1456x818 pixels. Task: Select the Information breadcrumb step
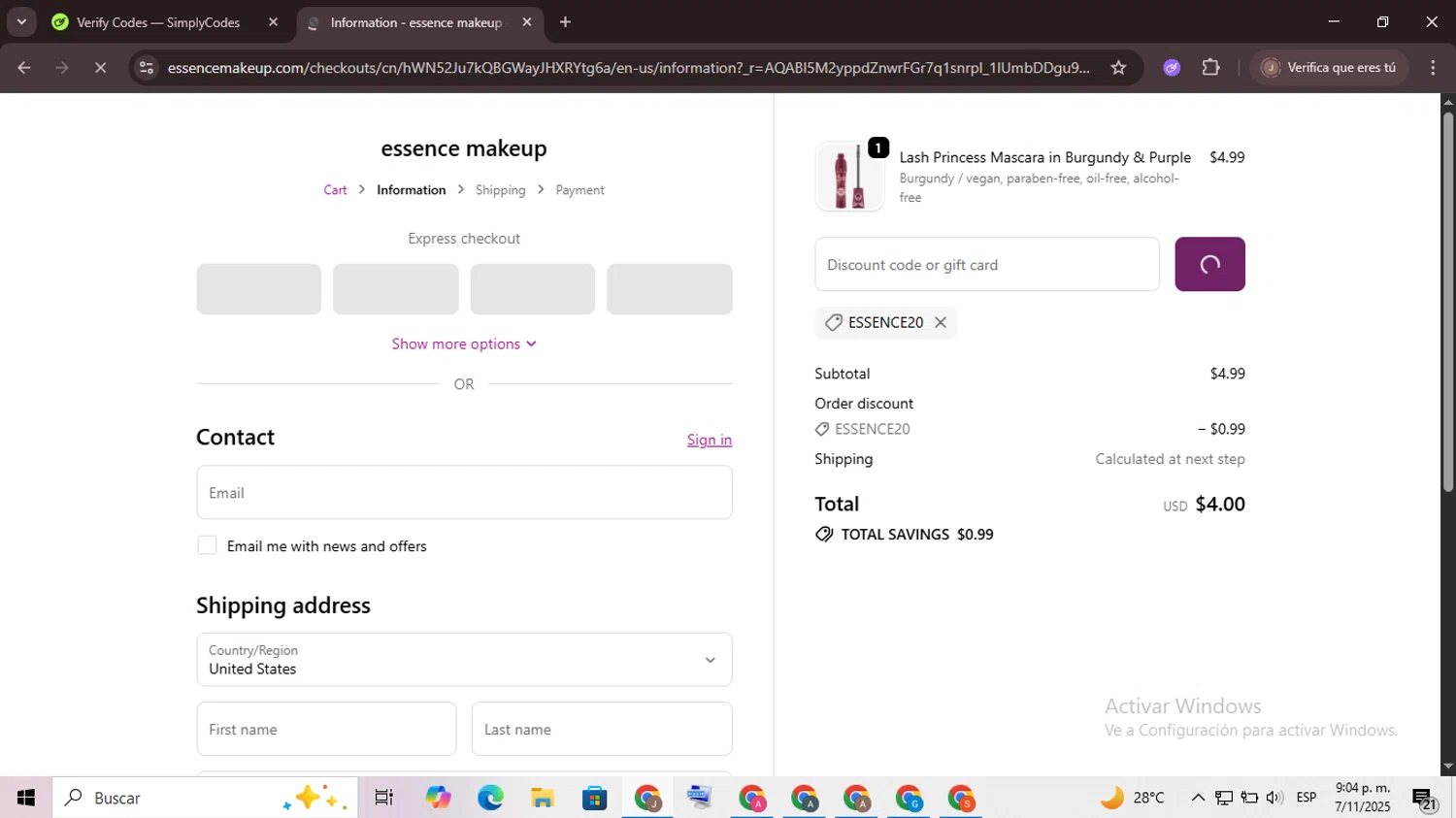412,190
